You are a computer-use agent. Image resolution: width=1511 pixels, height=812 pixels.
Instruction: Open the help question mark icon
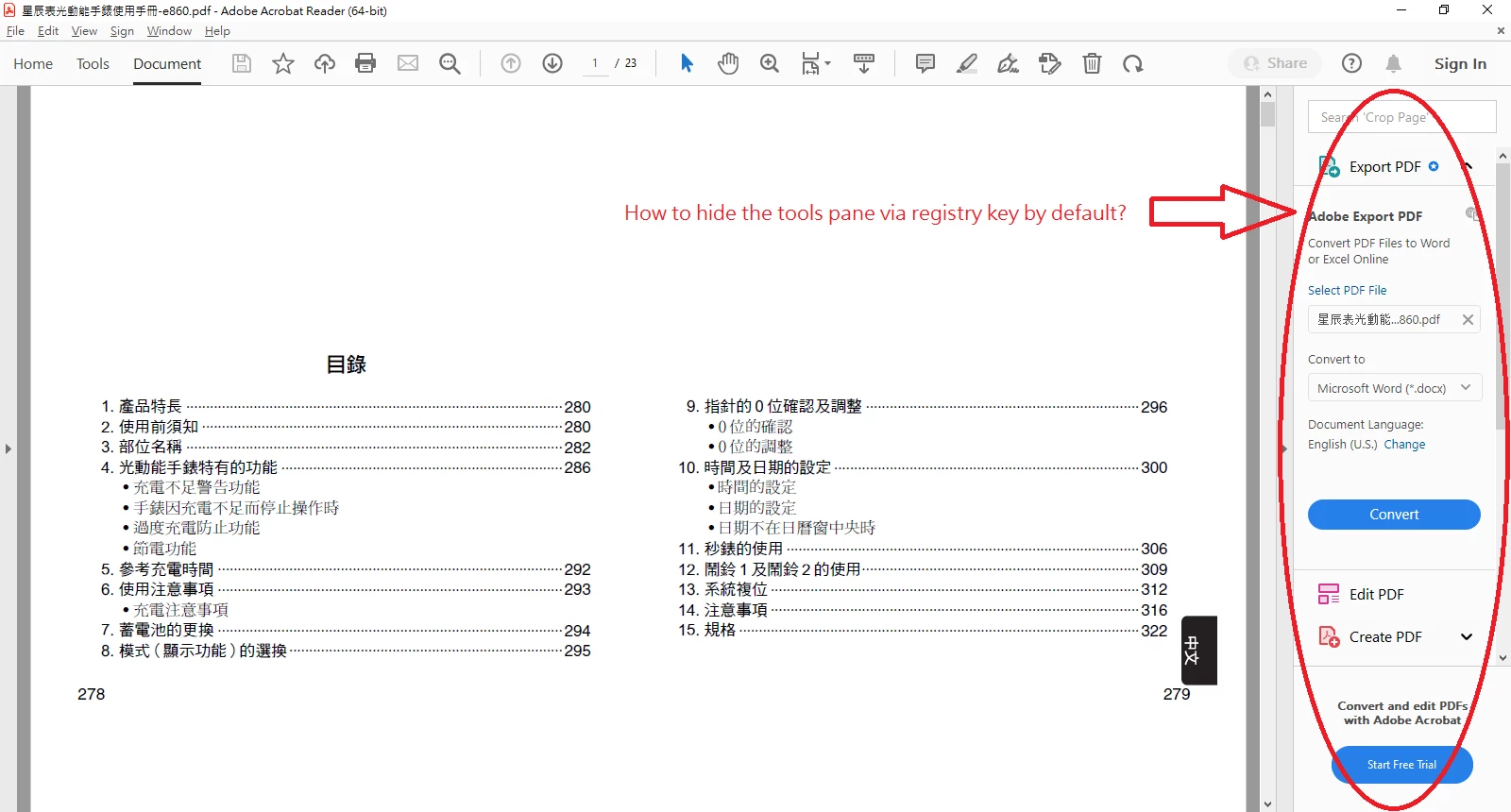(x=1351, y=63)
